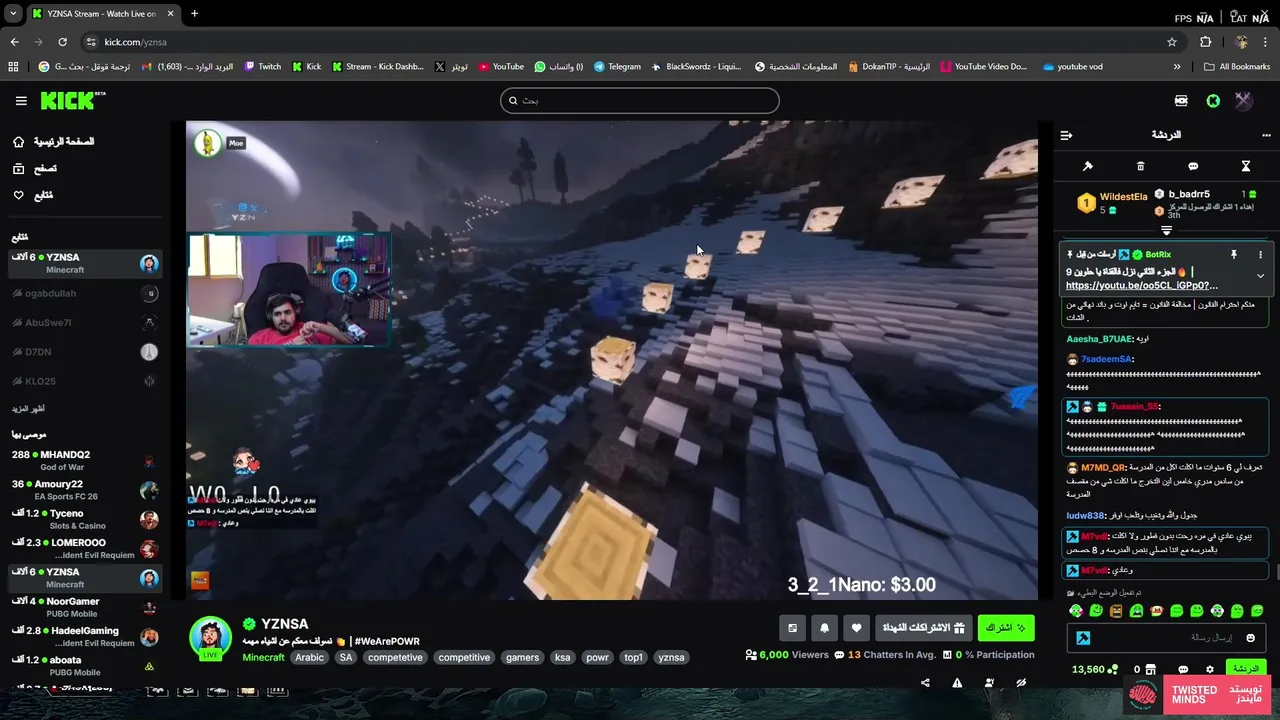The height and width of the screenshot is (720, 1280).
Task: Click the Minecraft category link
Action: (x=263, y=658)
